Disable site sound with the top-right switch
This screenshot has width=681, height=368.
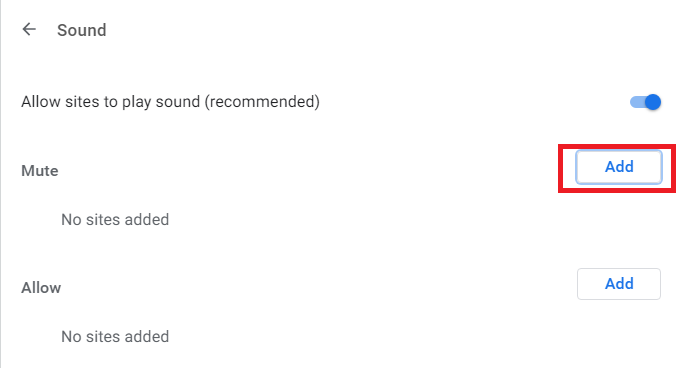point(645,102)
